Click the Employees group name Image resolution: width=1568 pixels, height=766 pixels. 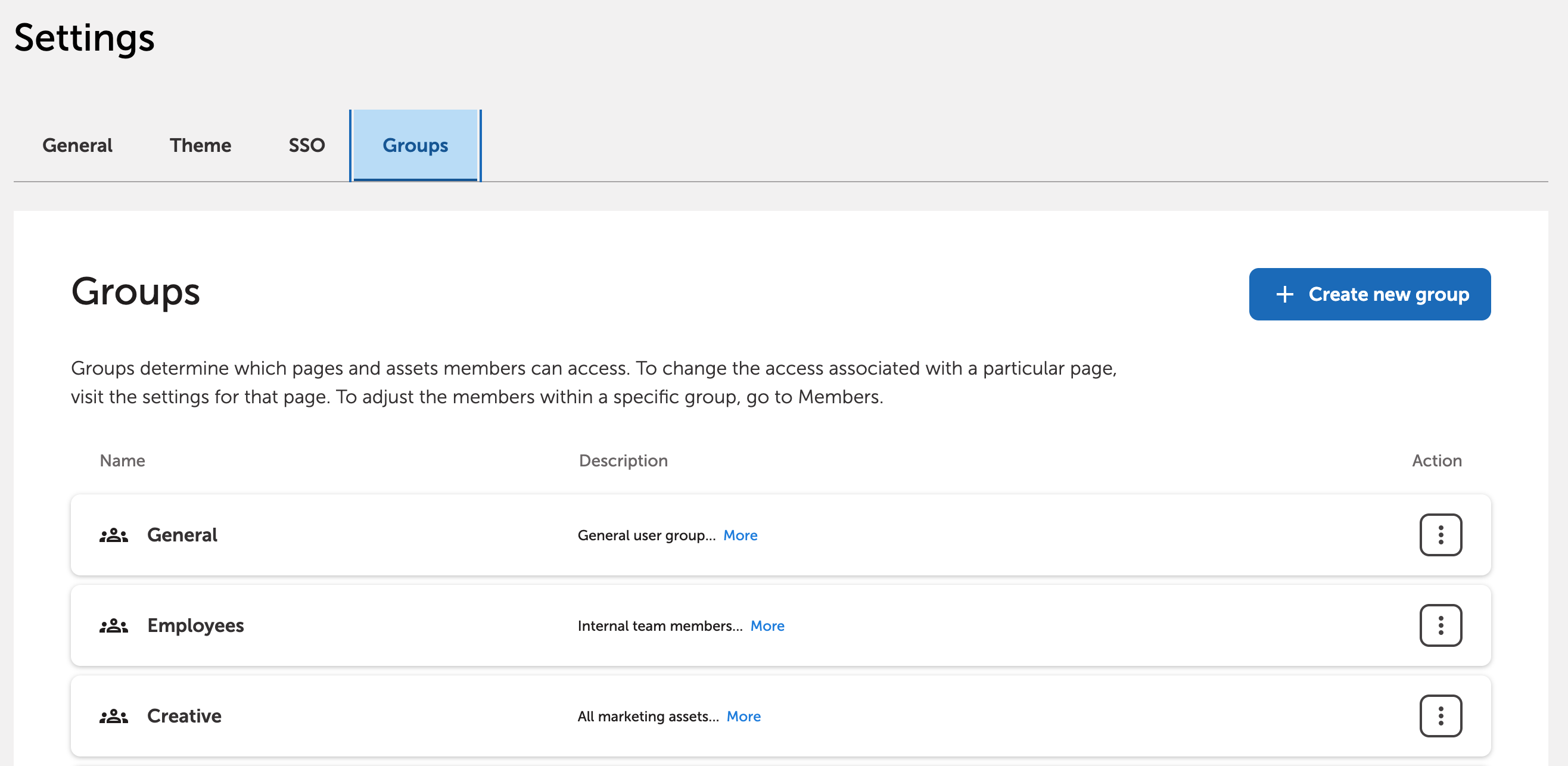(x=195, y=625)
